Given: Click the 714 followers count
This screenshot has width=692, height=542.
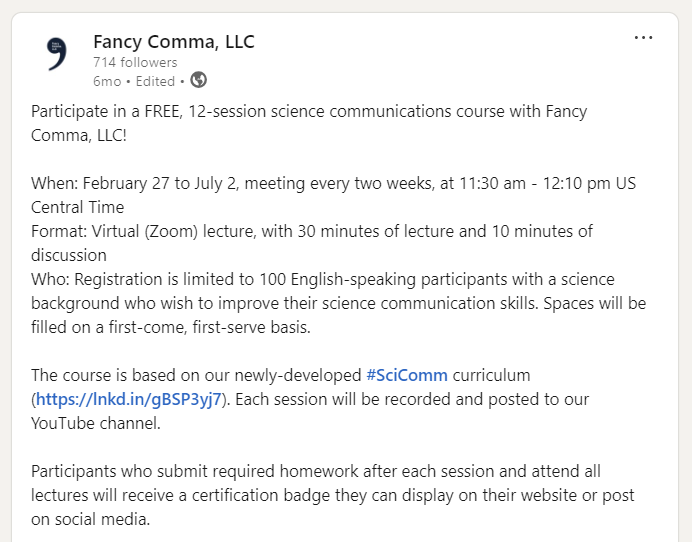Looking at the screenshot, I should [135, 62].
